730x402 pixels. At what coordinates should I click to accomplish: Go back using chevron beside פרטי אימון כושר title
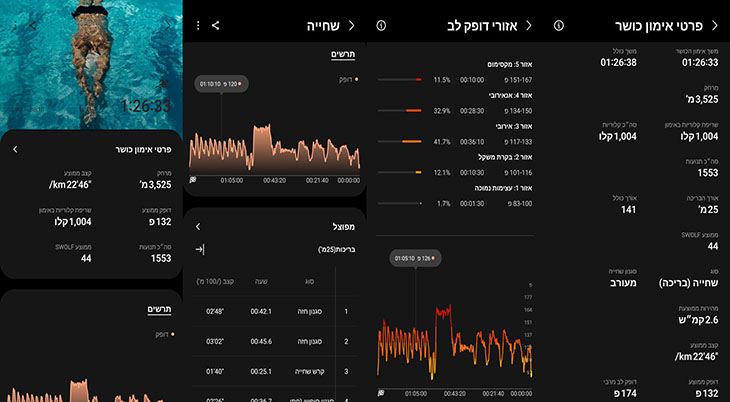(x=715, y=26)
